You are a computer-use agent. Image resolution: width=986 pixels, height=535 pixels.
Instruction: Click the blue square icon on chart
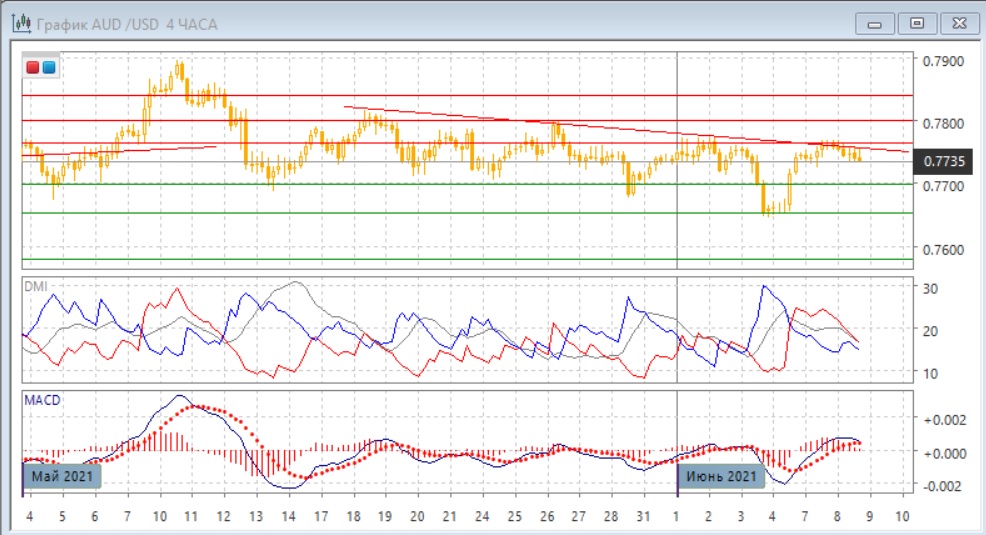pyautogui.click(x=49, y=67)
